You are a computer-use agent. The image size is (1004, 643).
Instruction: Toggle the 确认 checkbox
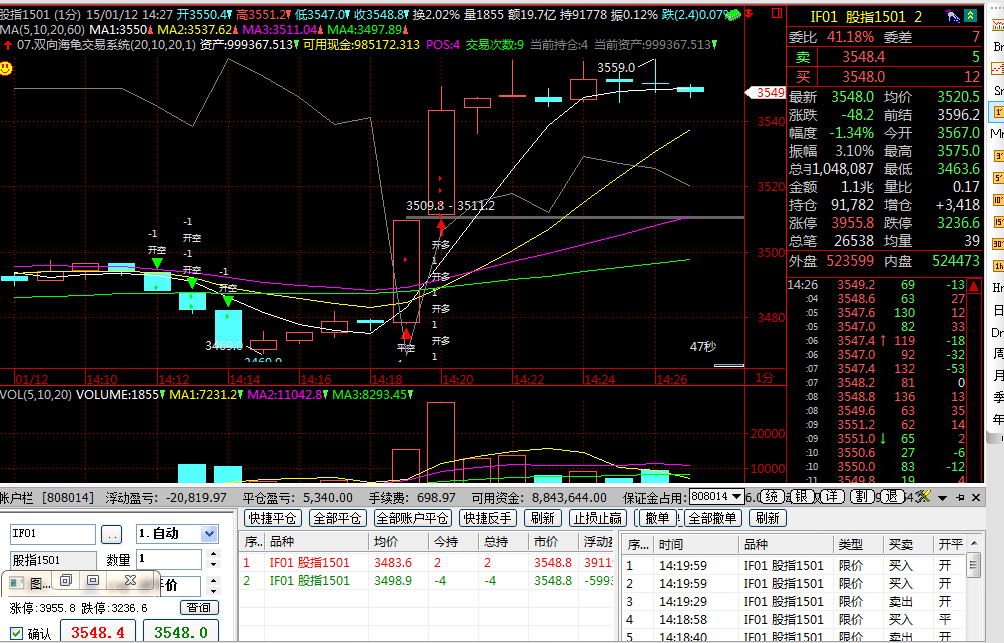click(x=17, y=633)
